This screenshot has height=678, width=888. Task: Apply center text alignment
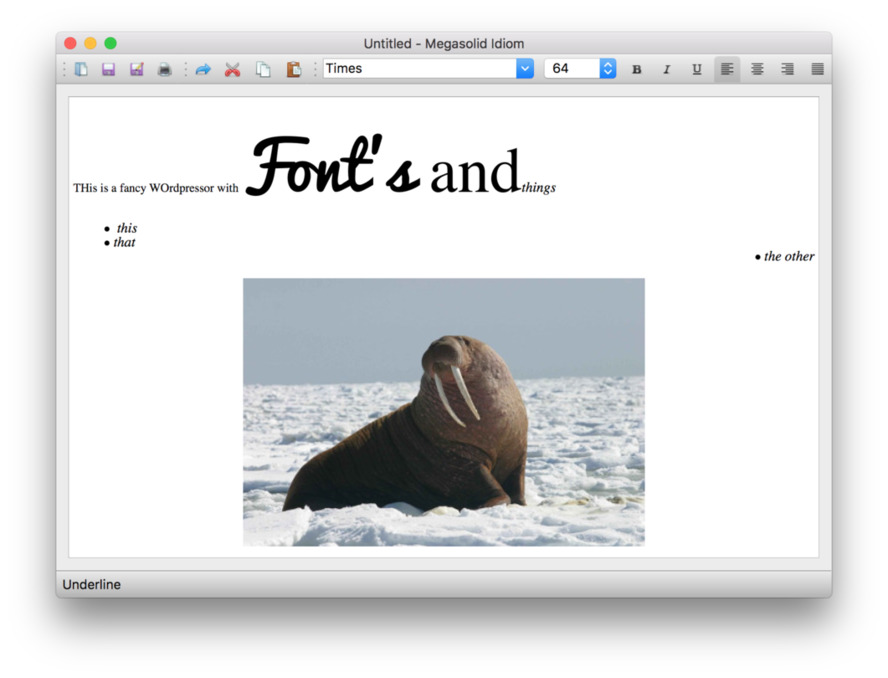point(757,68)
